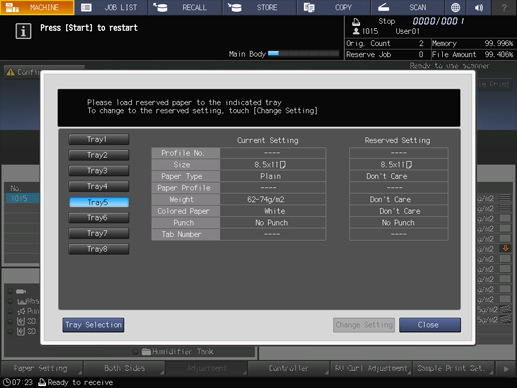Click the Main Body progress bar
Image resolution: width=517 pixels, height=388 pixels.
tap(303, 53)
